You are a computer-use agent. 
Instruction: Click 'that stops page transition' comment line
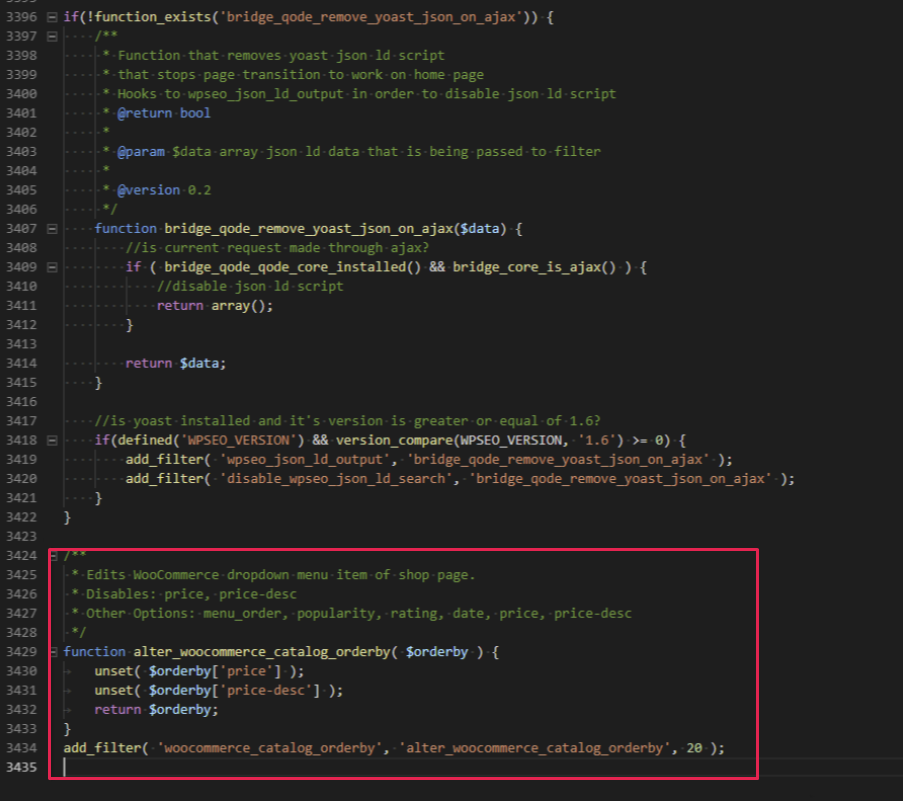tap(301, 75)
